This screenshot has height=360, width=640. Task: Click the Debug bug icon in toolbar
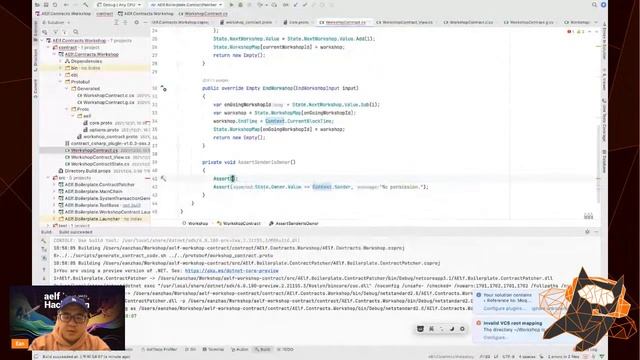tap(240, 4)
